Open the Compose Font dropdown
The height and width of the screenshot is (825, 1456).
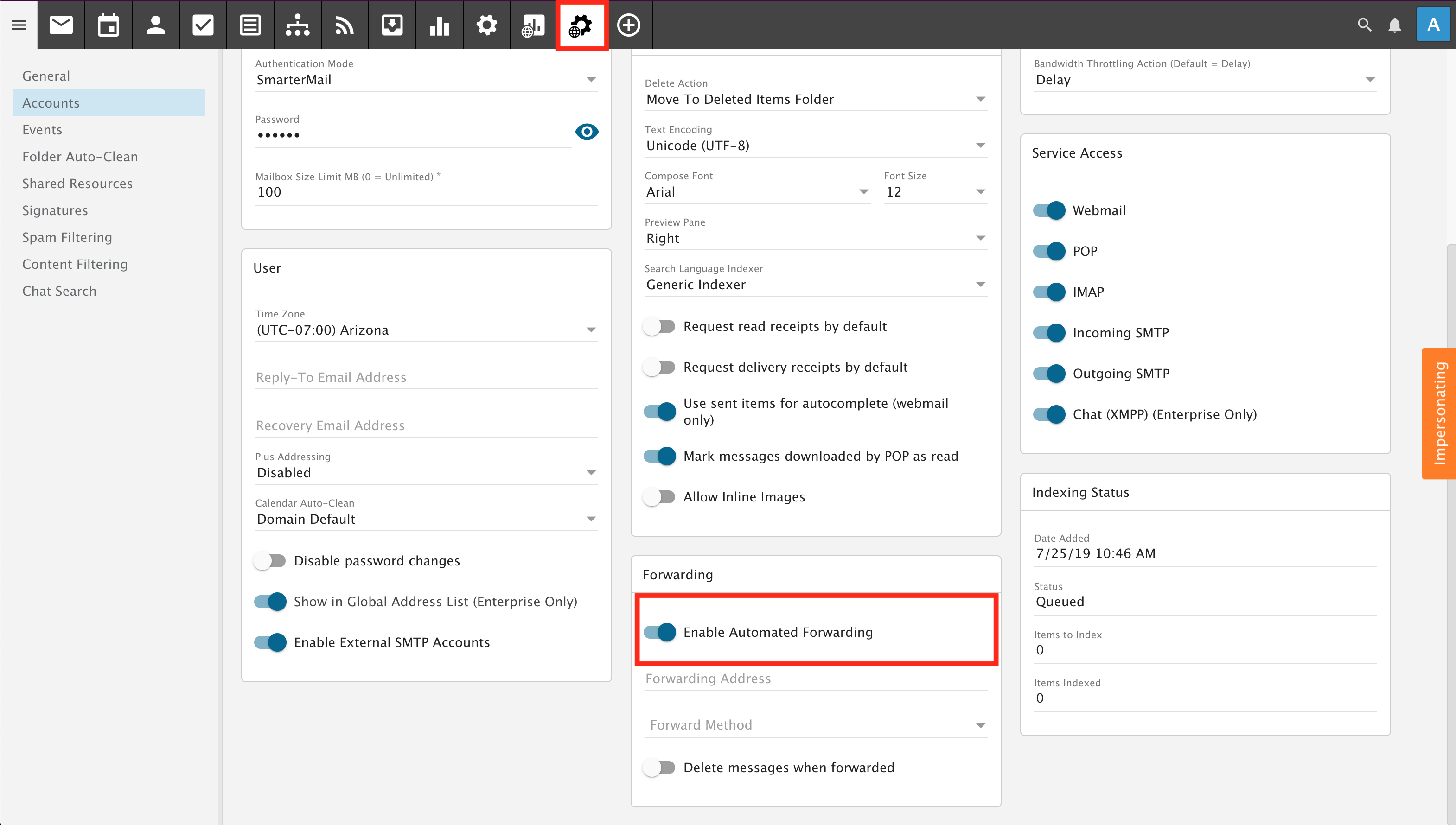757,192
